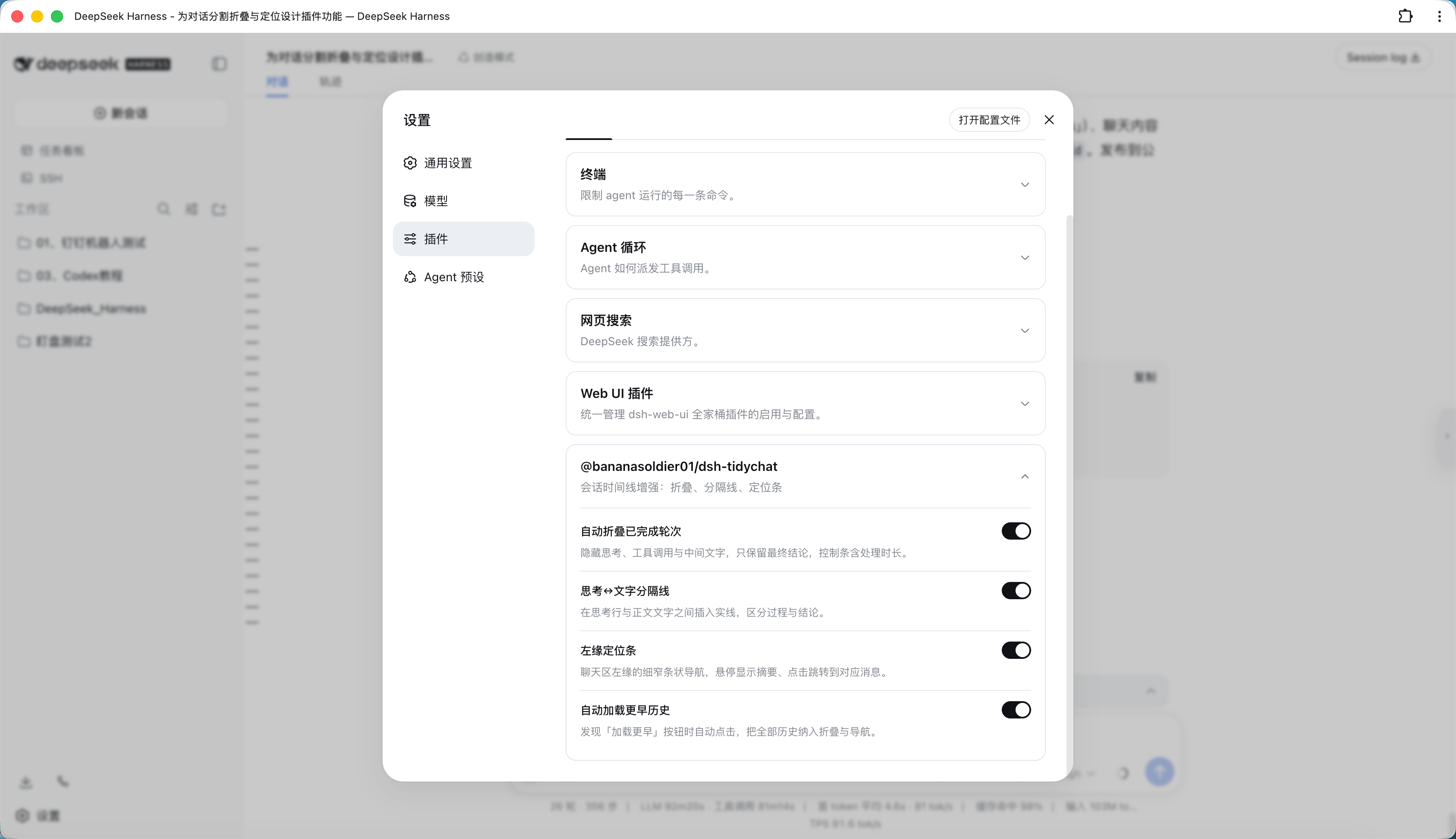The image size is (1456, 839).
Task: Click the moon icon near the send button
Action: coord(1123,773)
